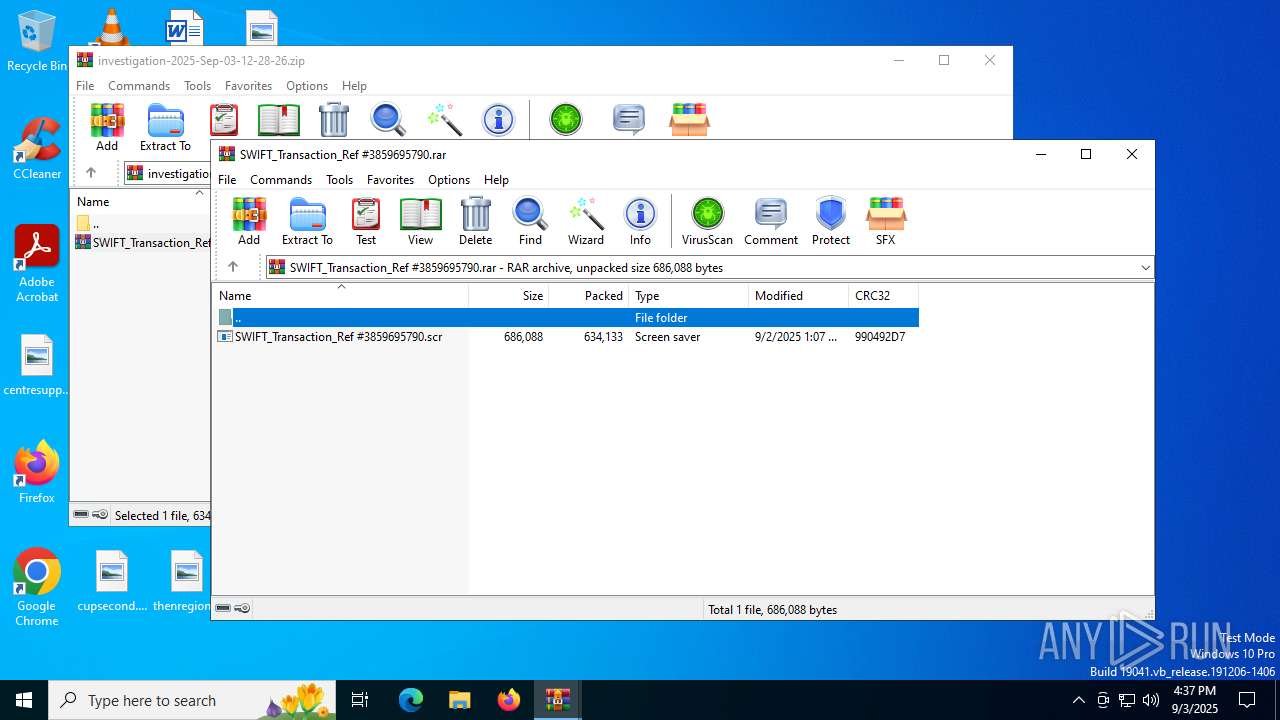
Task: Open Commands menu in investigation zip window
Action: pyautogui.click(x=139, y=85)
